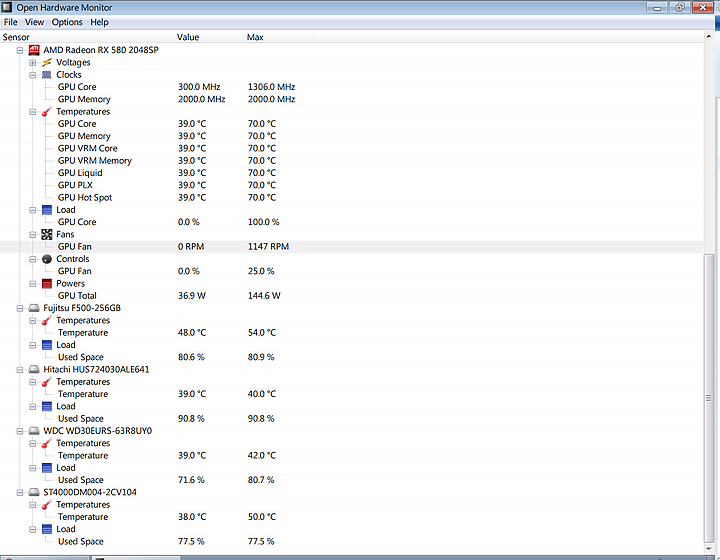This screenshot has width=720, height=560.
Task: Select the GPU Fan 0 RPM row
Action: point(352,246)
